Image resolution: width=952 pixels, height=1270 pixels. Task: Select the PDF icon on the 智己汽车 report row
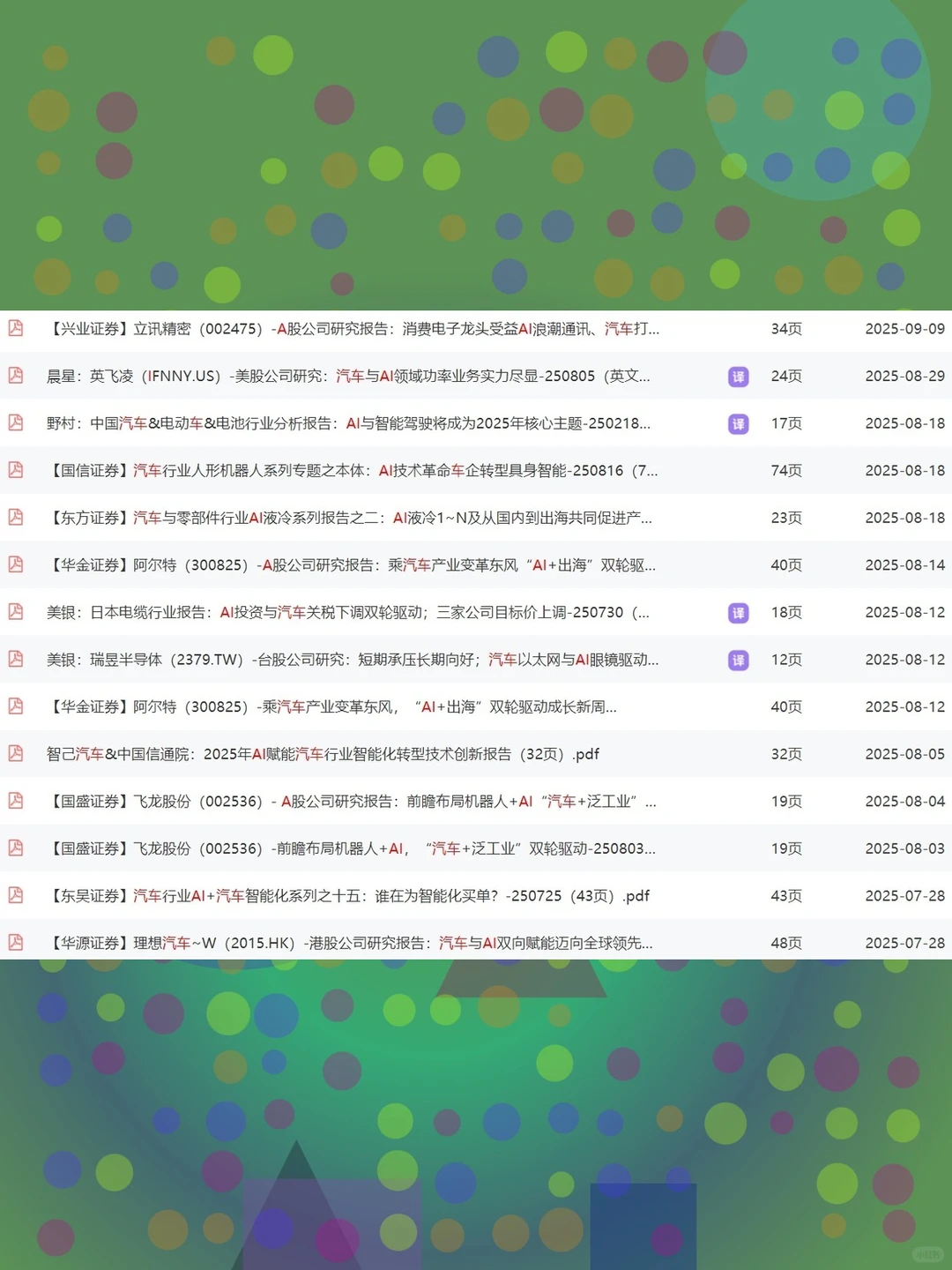pyautogui.click(x=16, y=754)
